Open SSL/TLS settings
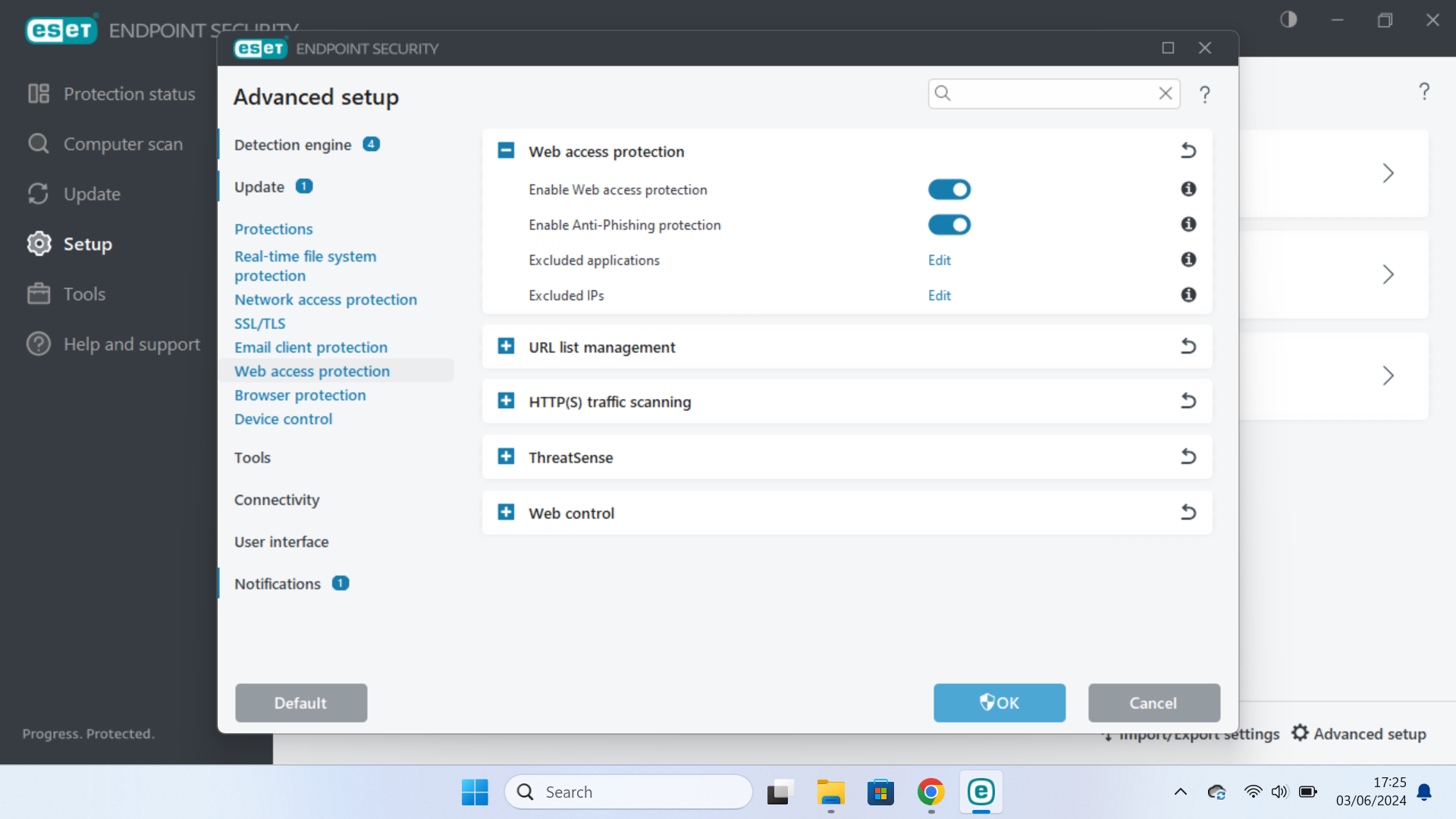This screenshot has width=1456, height=819. [259, 323]
